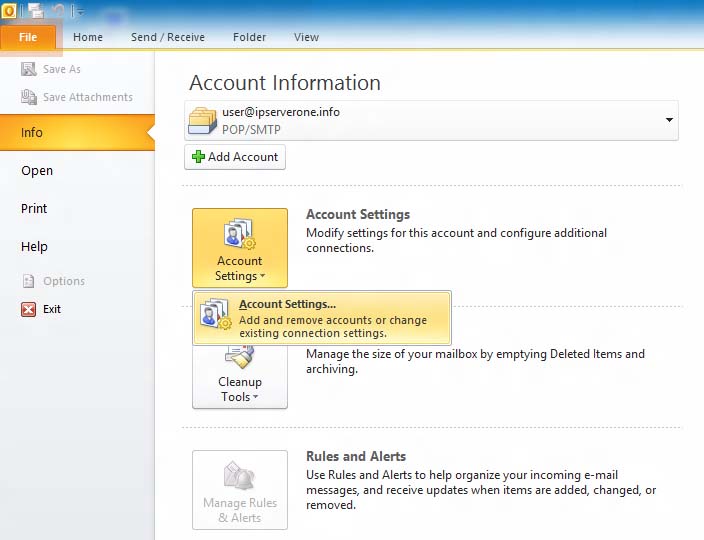The height and width of the screenshot is (540, 704).
Task: Click the green plus Add Account icon
Action: pyautogui.click(x=198, y=157)
